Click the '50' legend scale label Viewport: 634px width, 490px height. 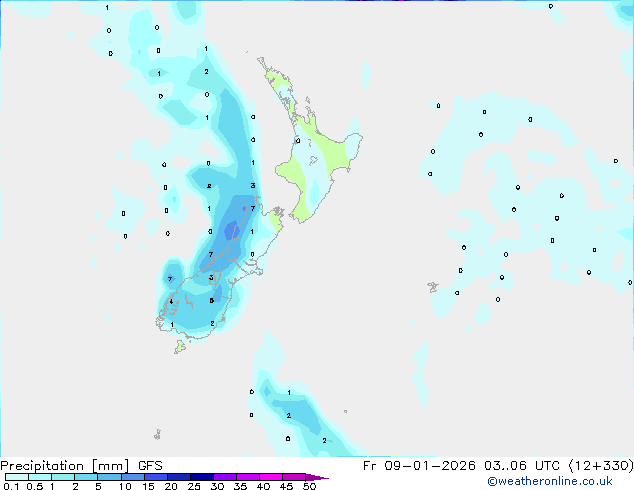(310, 486)
